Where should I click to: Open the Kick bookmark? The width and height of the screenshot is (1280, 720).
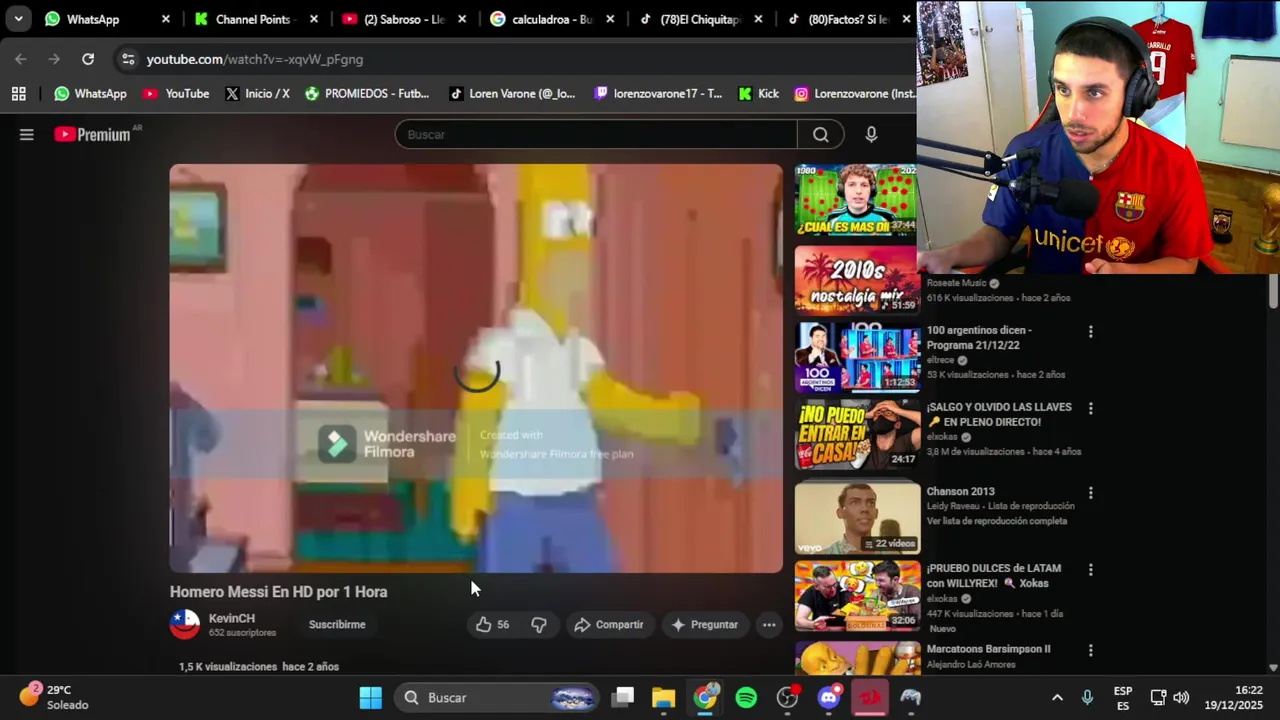[x=758, y=93]
